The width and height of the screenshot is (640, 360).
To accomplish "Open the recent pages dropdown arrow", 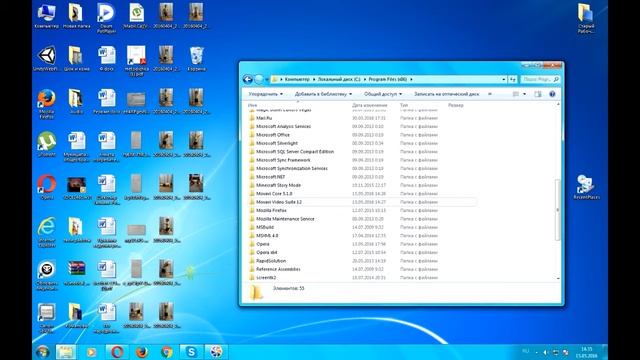I will (x=267, y=79).
